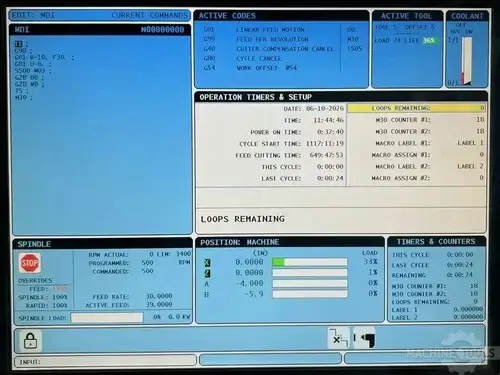Click the G54 WORK OFFSET line
This screenshot has height=375, width=500.
point(250,68)
